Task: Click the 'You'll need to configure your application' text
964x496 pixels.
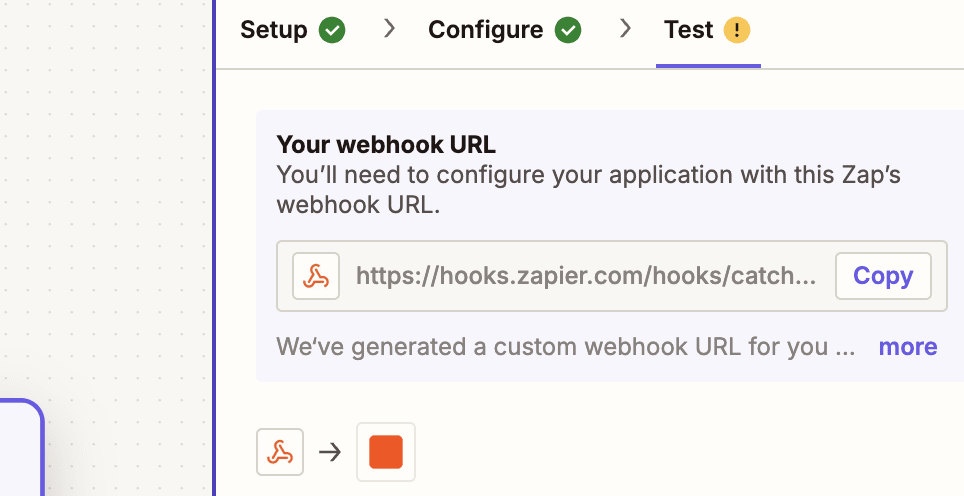Action: (588, 189)
